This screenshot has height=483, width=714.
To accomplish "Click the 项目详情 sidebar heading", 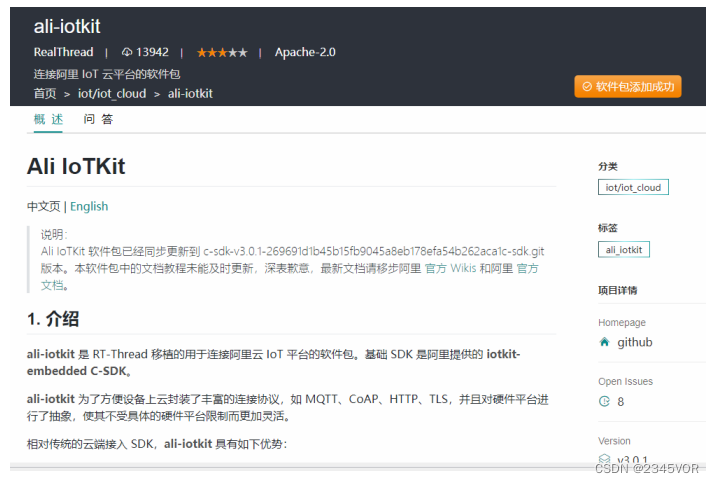I will [x=617, y=290].
